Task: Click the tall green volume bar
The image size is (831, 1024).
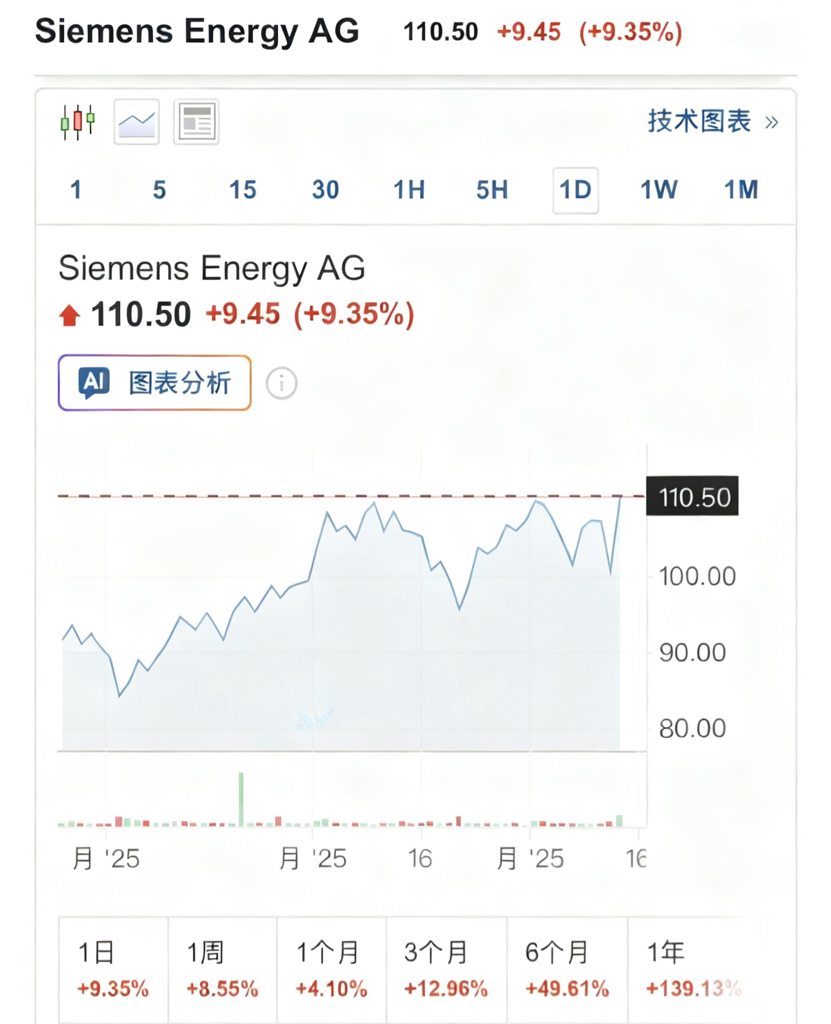Action: [241, 798]
